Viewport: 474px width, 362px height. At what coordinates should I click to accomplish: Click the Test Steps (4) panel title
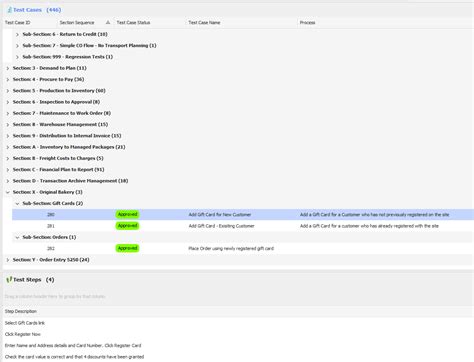pyautogui.click(x=34, y=280)
